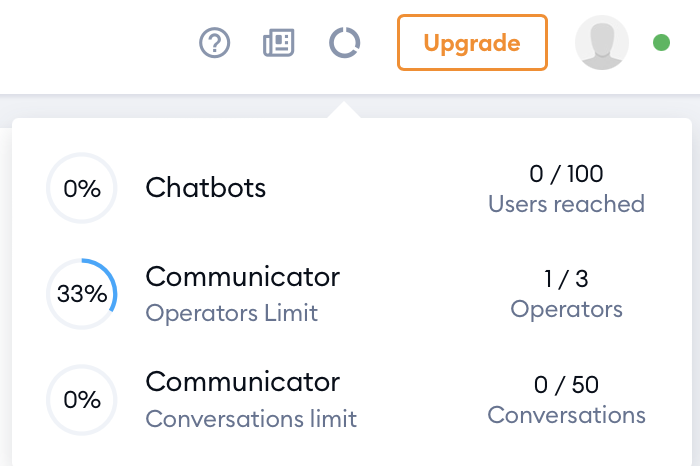Open the news feed icon
The width and height of the screenshot is (700, 466).
pyautogui.click(x=279, y=43)
